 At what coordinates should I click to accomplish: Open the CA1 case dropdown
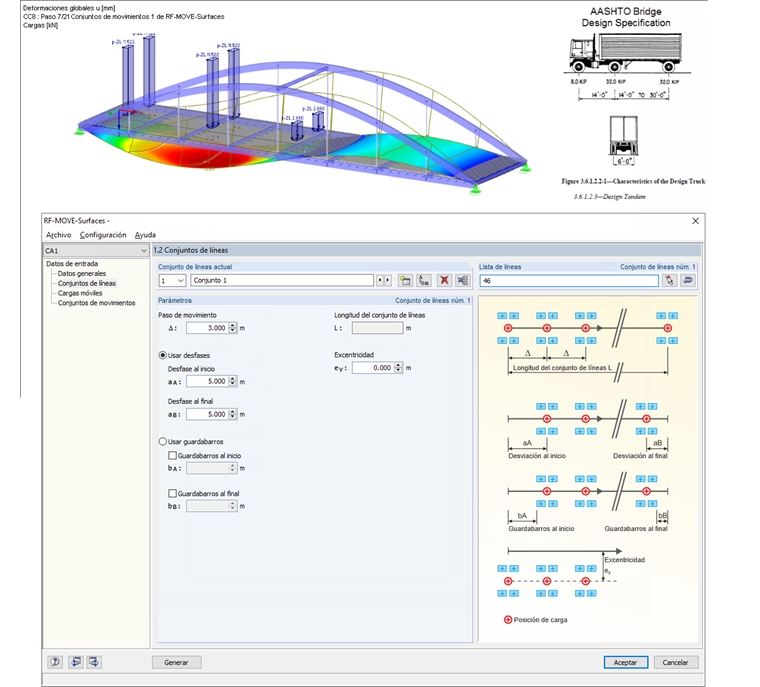click(143, 251)
